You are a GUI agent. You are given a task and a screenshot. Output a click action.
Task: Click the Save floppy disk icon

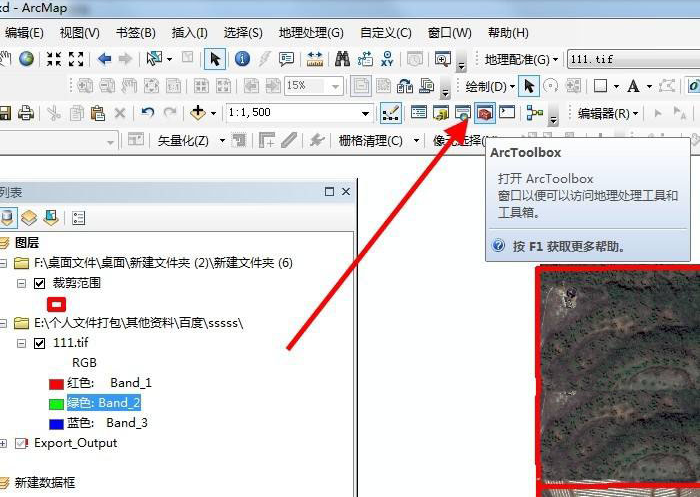pos(5,113)
